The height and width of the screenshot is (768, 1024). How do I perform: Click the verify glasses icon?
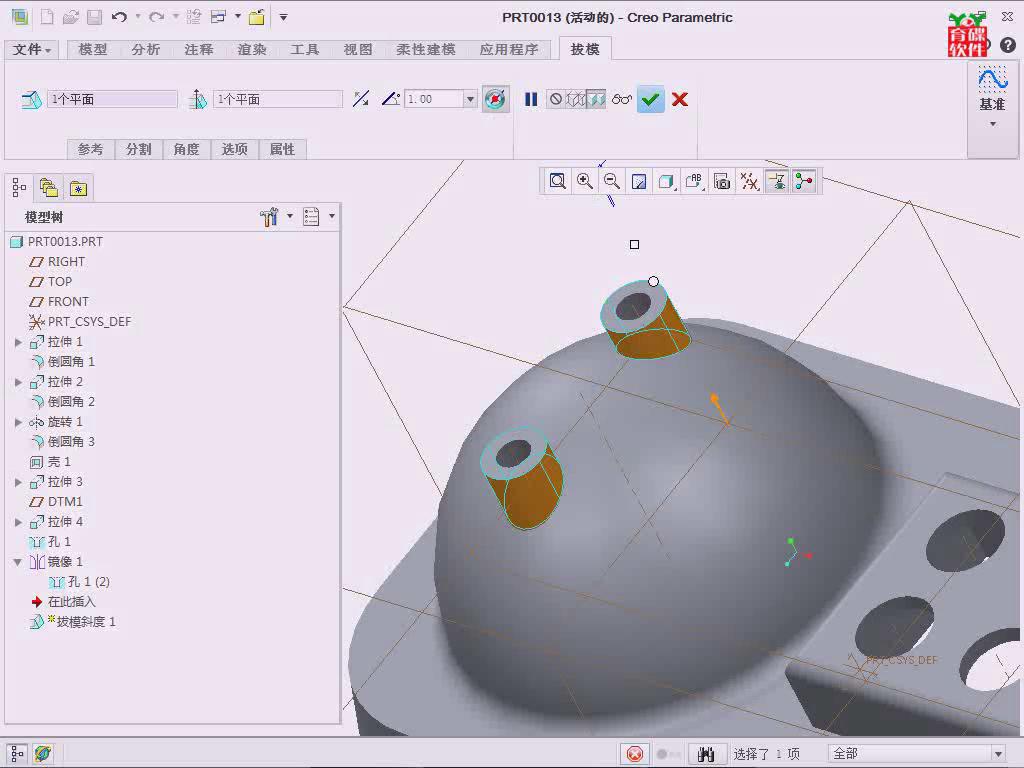[622, 99]
